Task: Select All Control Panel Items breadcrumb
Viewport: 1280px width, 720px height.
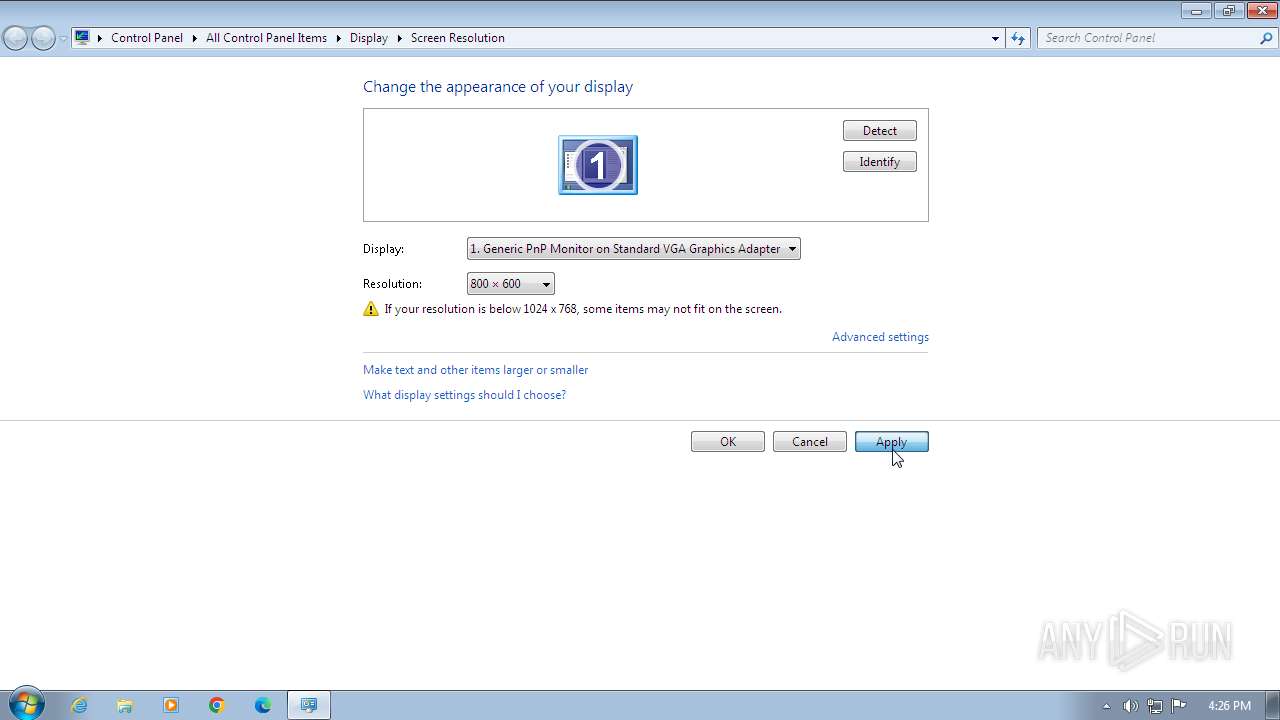Action: (x=266, y=38)
